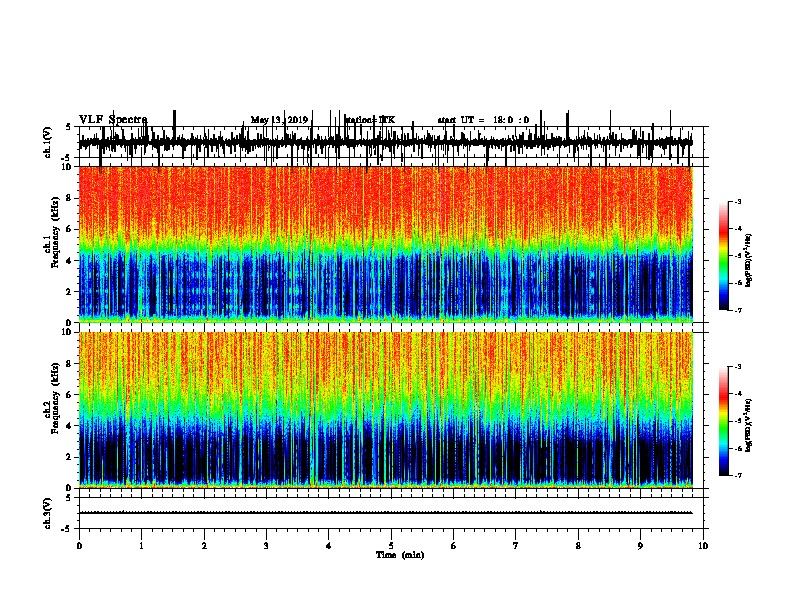Click the station label in the header
This screenshot has height=612, width=792.
370,120
